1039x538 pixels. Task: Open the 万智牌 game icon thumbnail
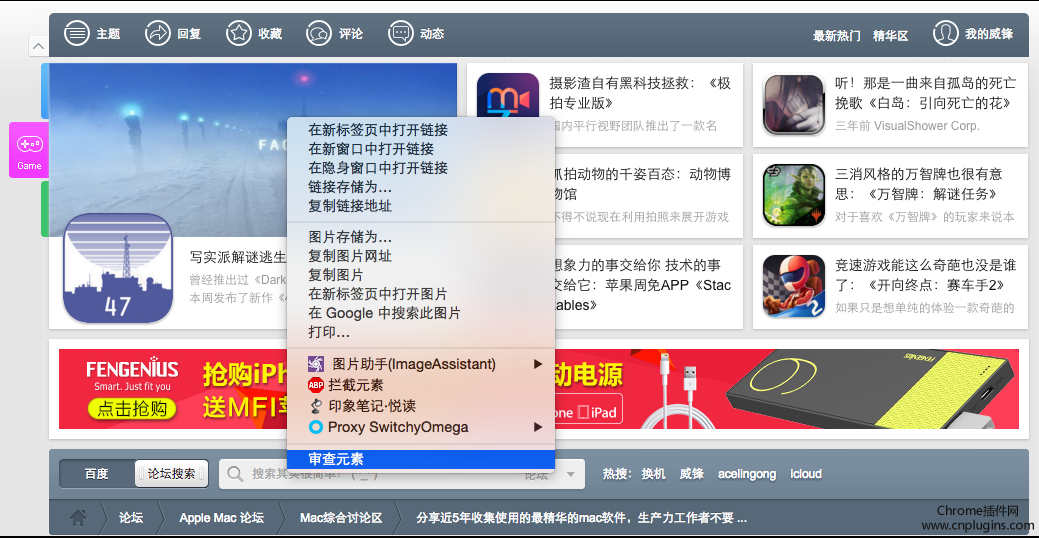click(794, 195)
